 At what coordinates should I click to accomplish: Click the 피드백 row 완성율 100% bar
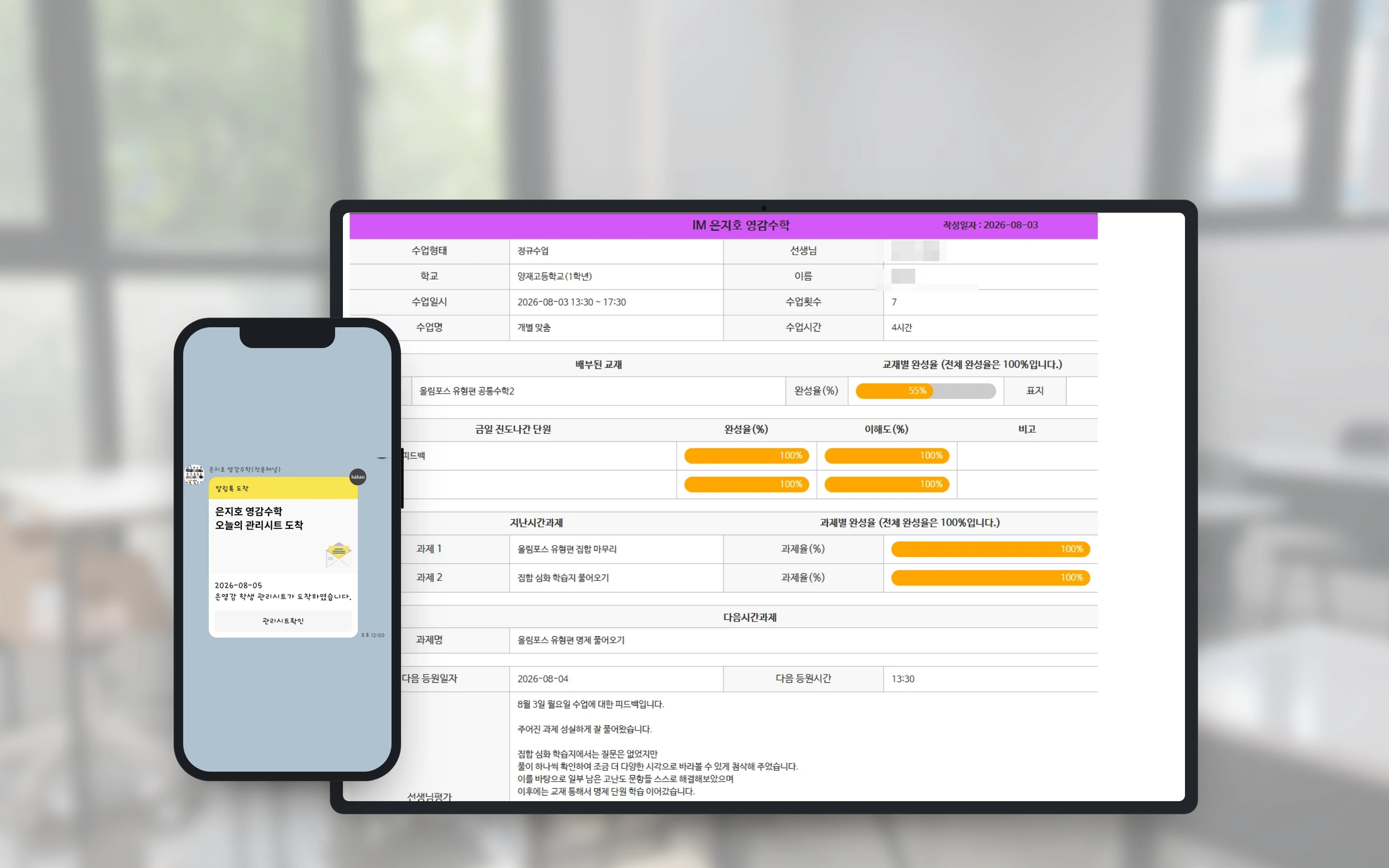[x=747, y=456]
